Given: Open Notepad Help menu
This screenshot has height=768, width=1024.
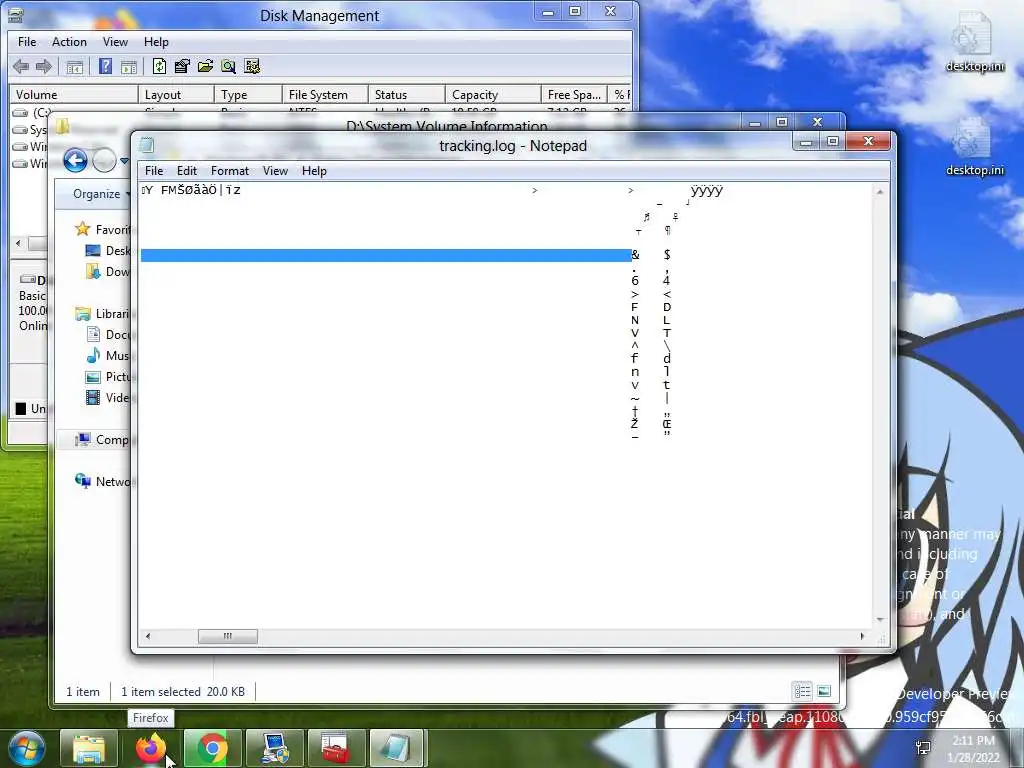Looking at the screenshot, I should 314,171.
